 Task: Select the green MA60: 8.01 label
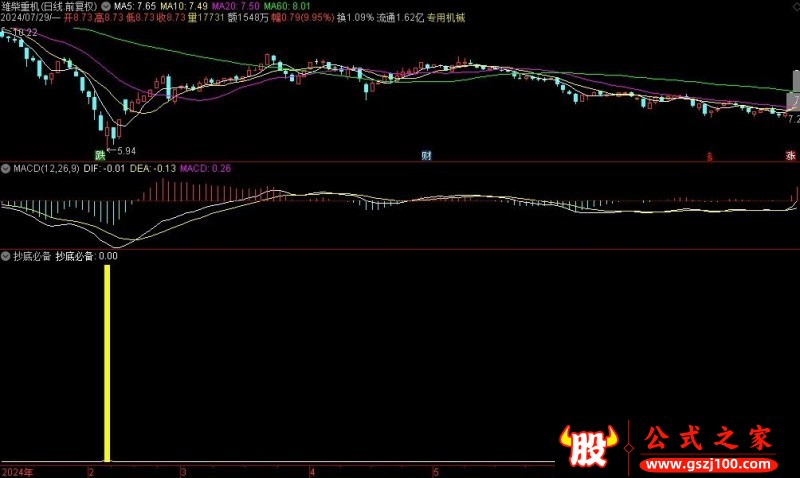tap(286, 6)
